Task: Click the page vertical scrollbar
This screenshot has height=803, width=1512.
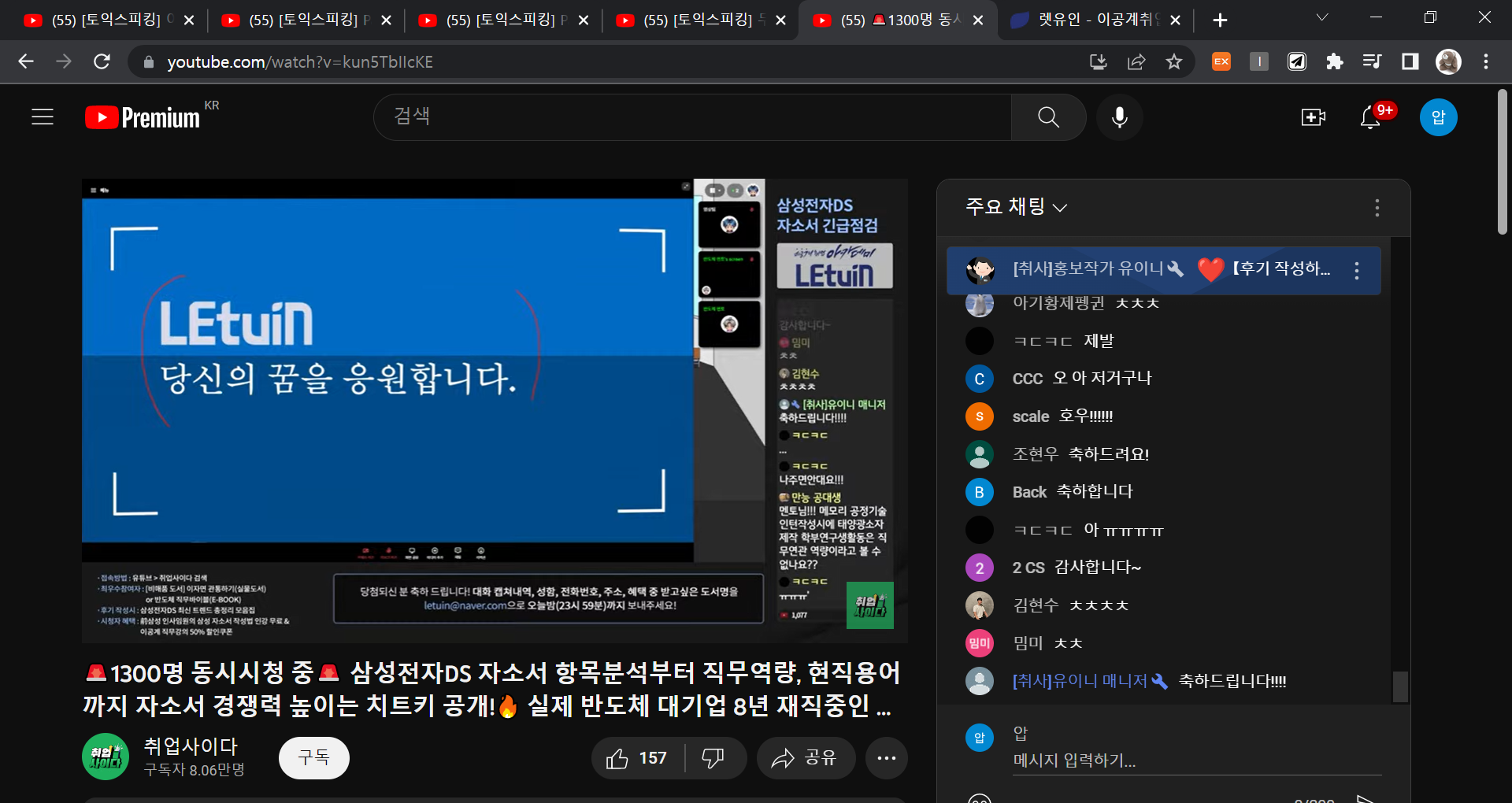Action: click(1502, 161)
